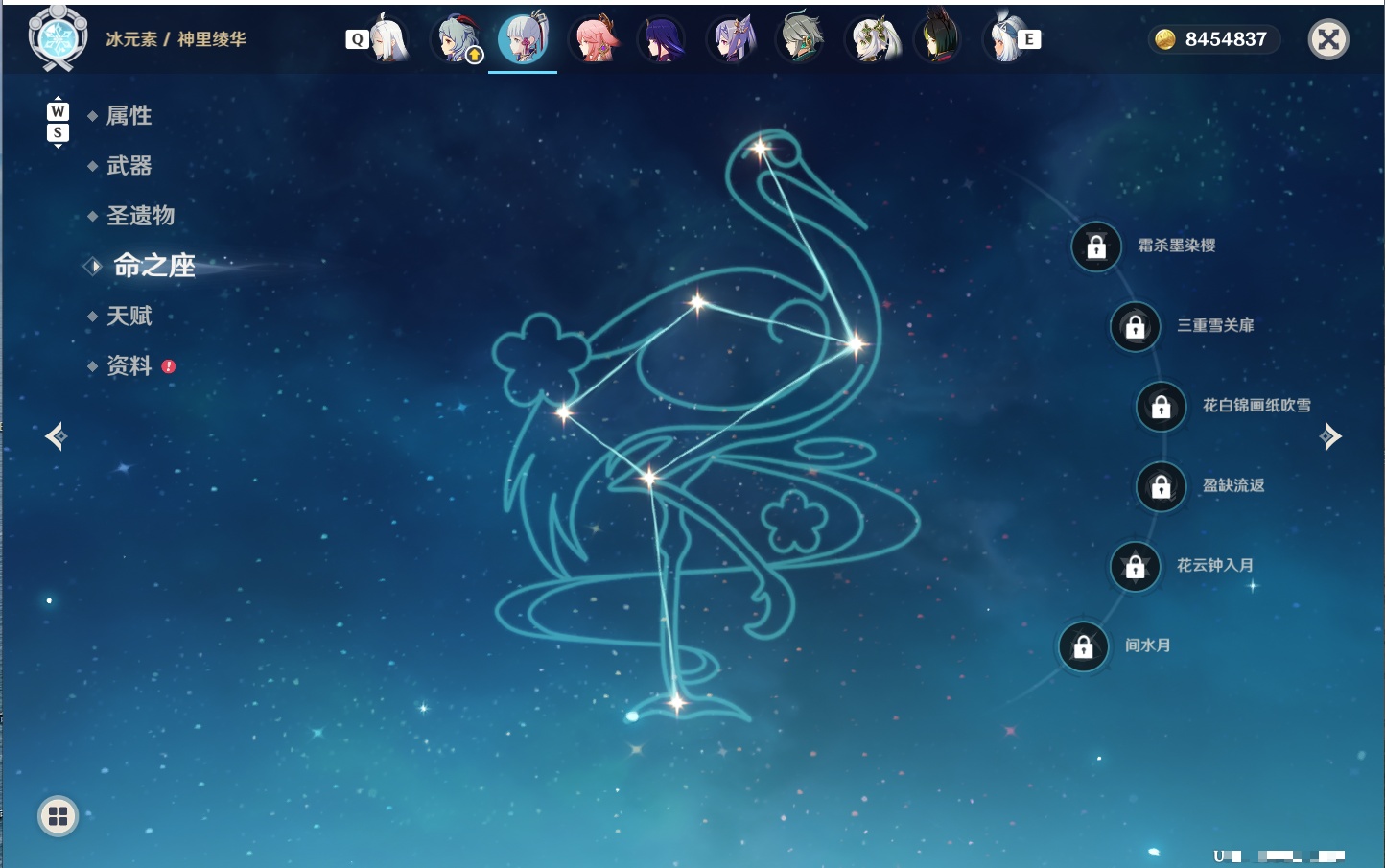
Task: Click the Mora balance 8454837
Action: (x=1214, y=39)
